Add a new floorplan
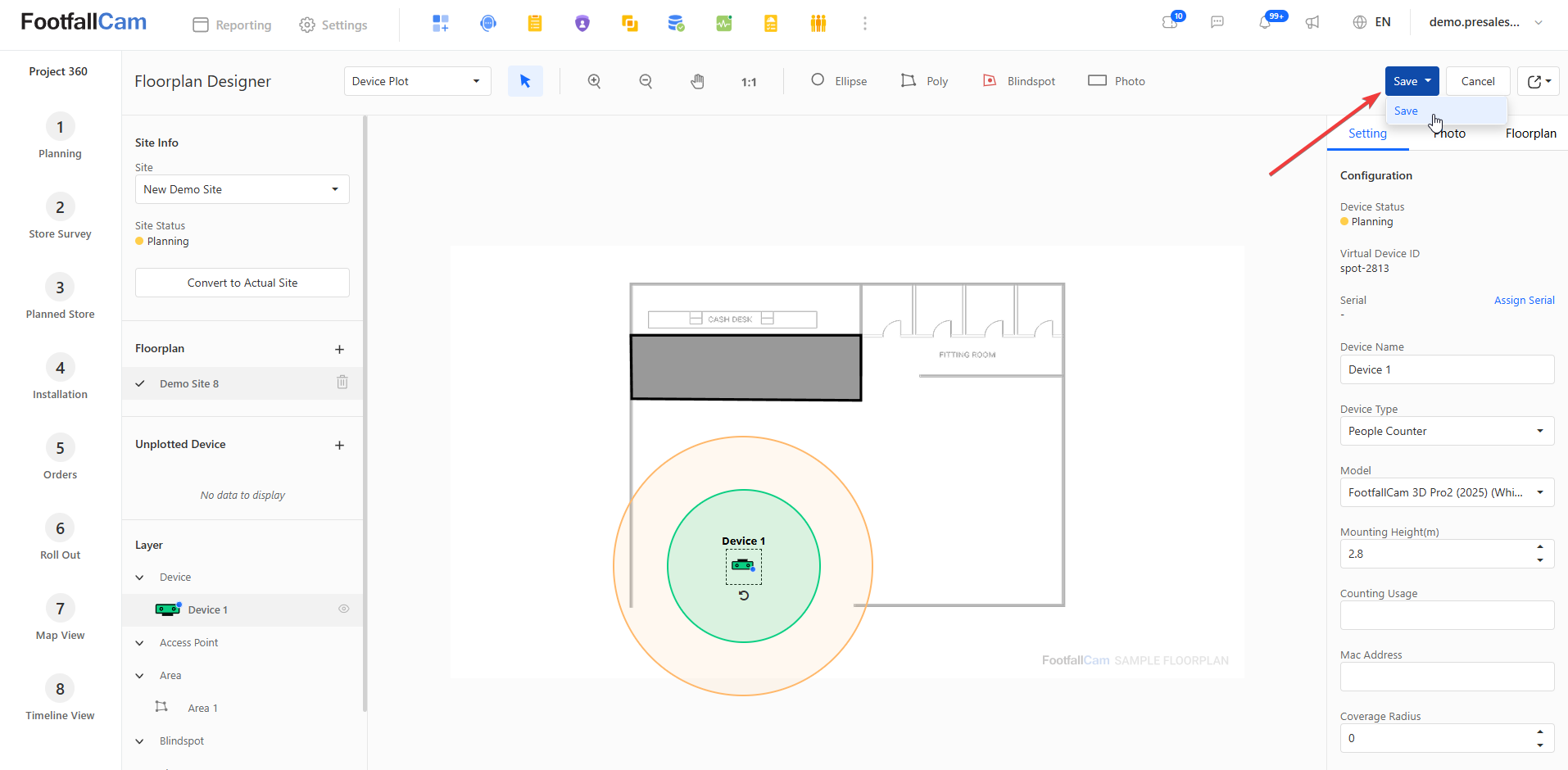 [x=339, y=349]
